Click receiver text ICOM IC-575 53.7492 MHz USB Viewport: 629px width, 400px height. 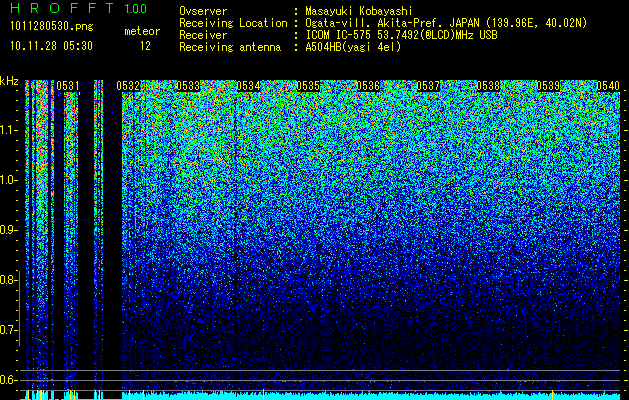tap(401, 35)
